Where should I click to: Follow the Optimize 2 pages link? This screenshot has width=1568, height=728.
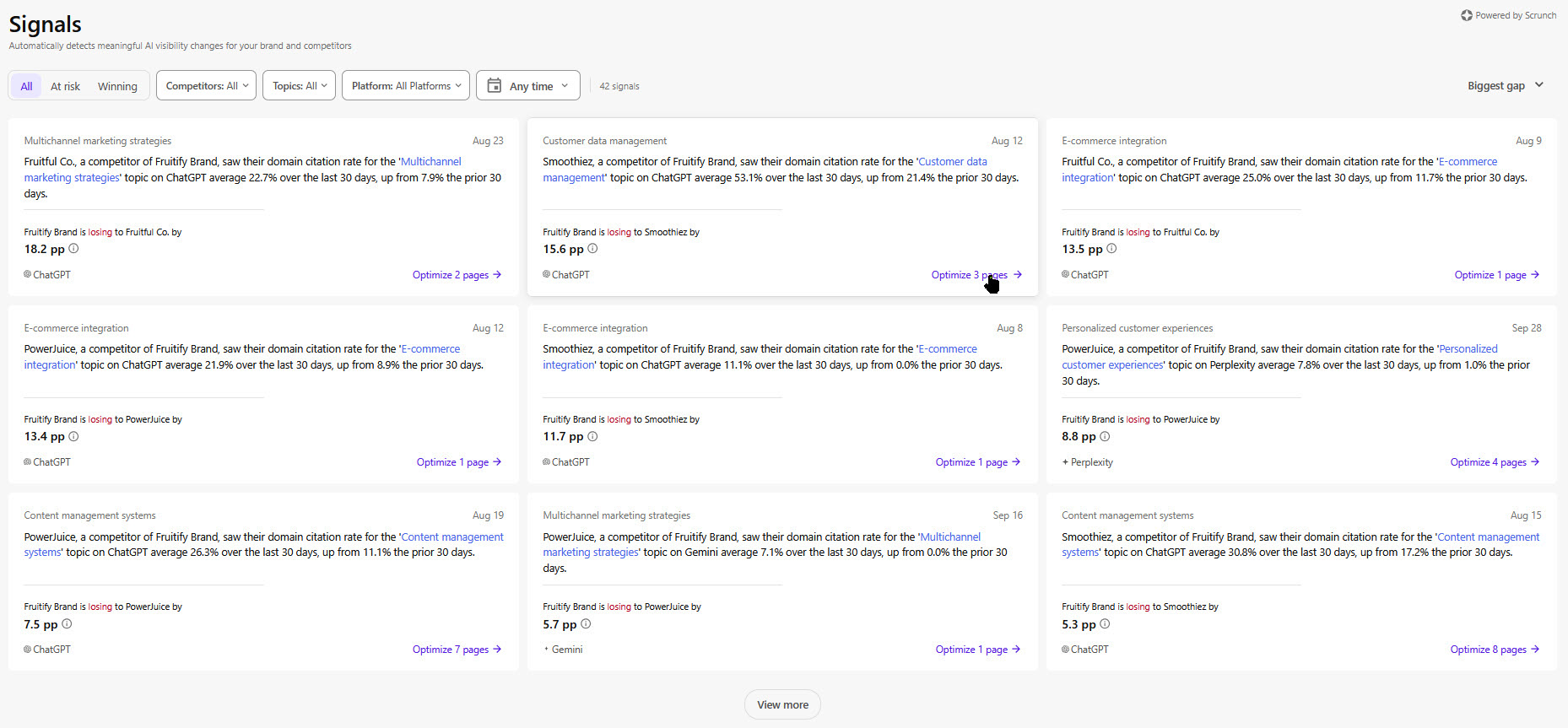point(457,275)
